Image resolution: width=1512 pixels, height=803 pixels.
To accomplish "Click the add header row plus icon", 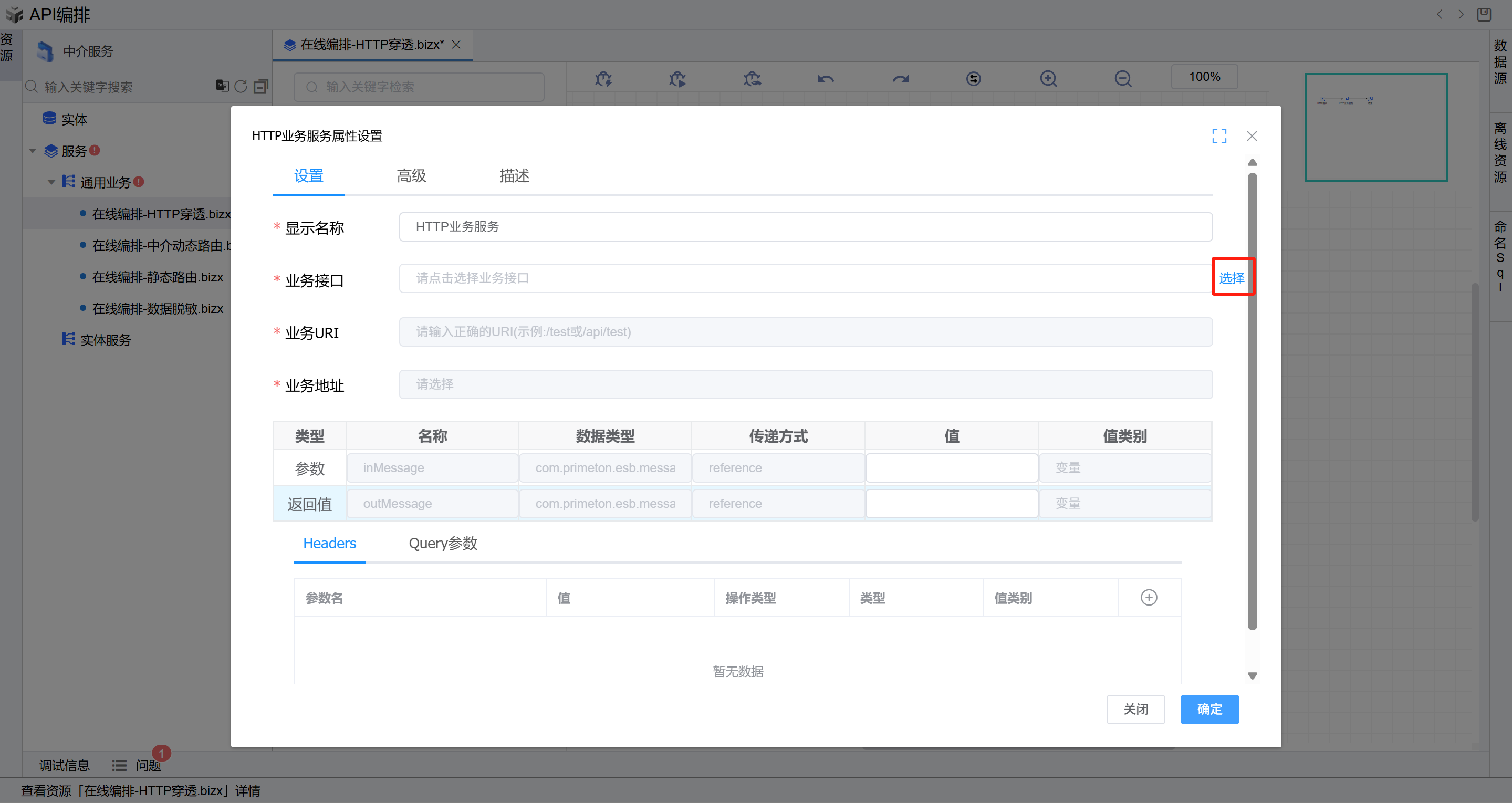I will (1149, 598).
